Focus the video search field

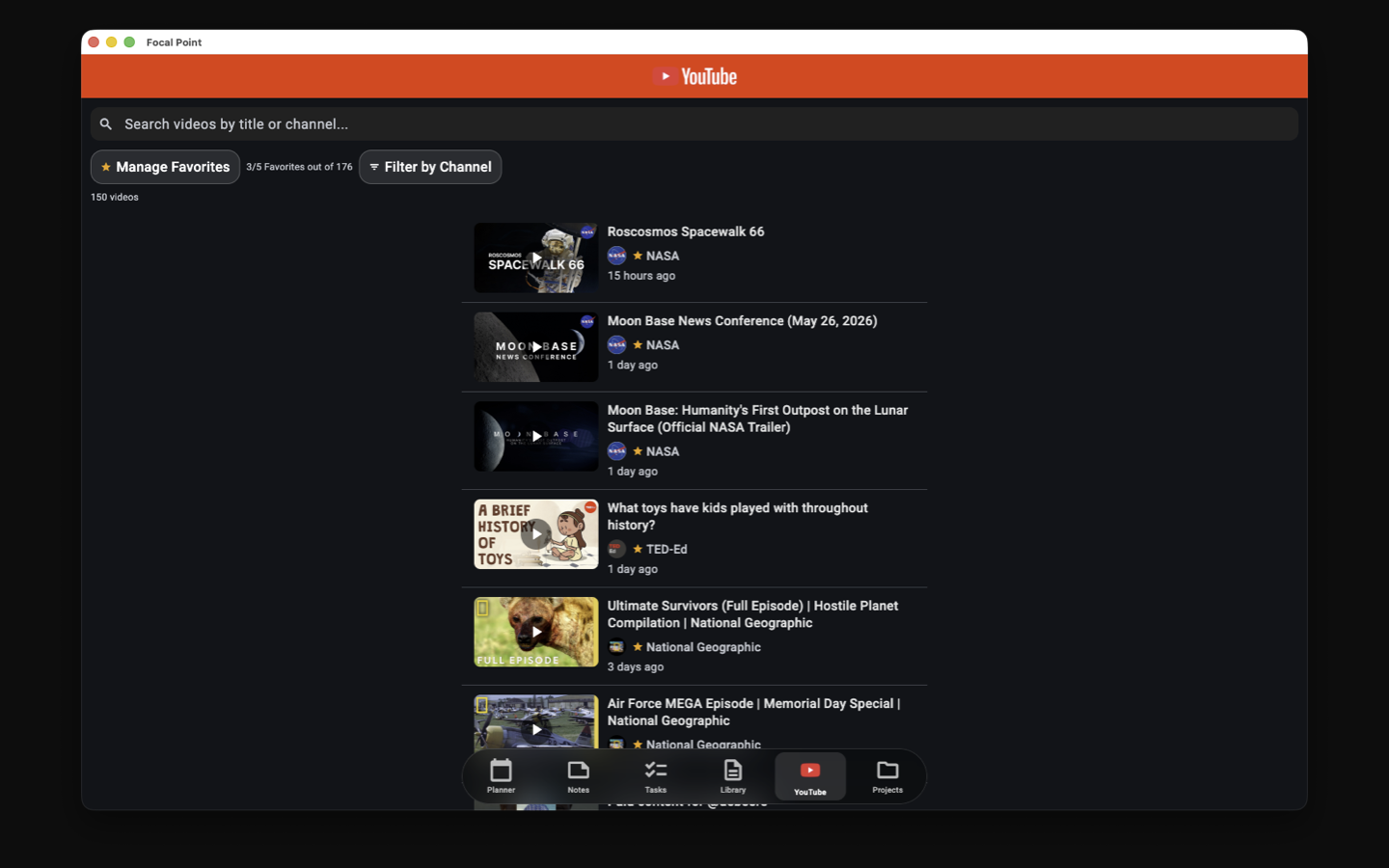point(694,123)
